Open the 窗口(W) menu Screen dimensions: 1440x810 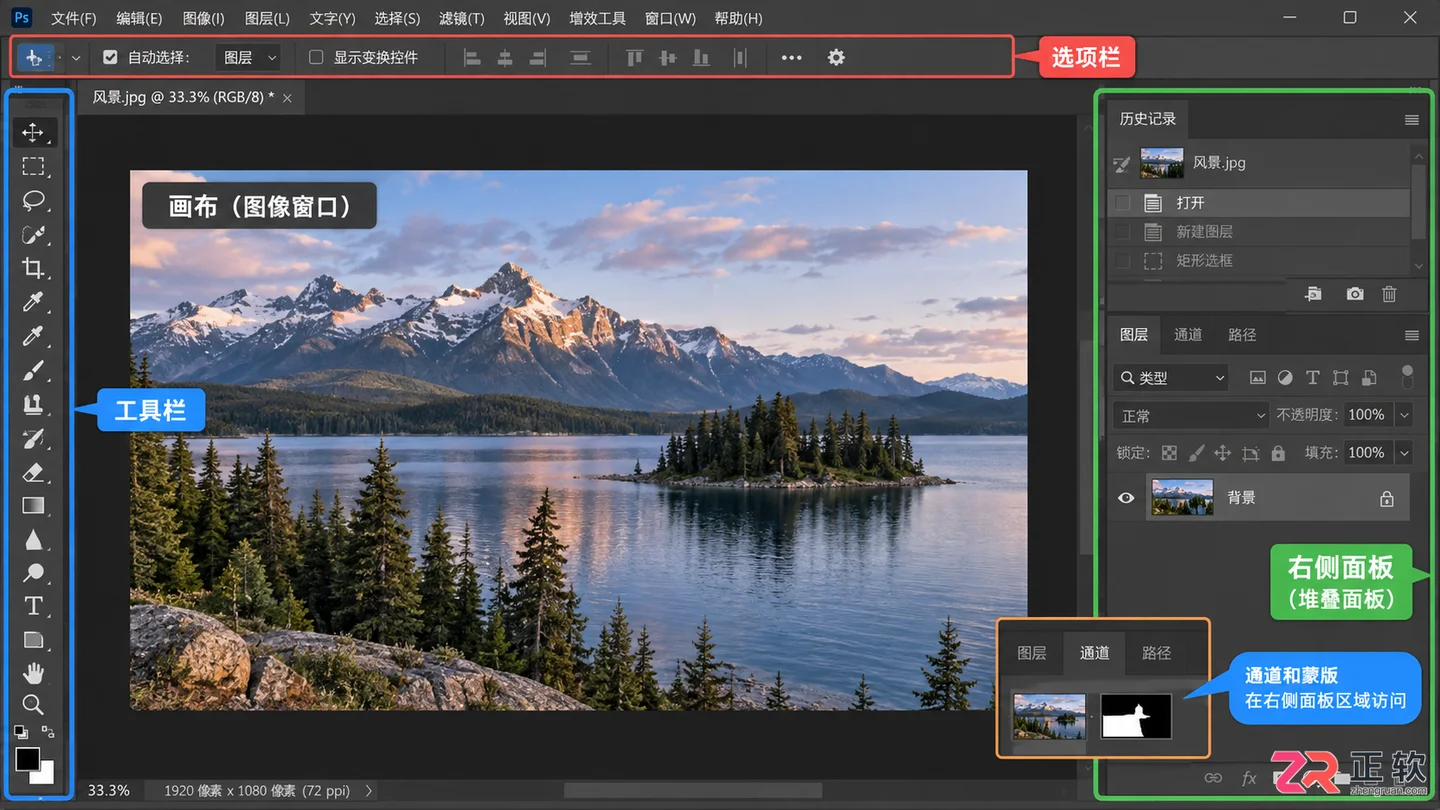click(671, 18)
